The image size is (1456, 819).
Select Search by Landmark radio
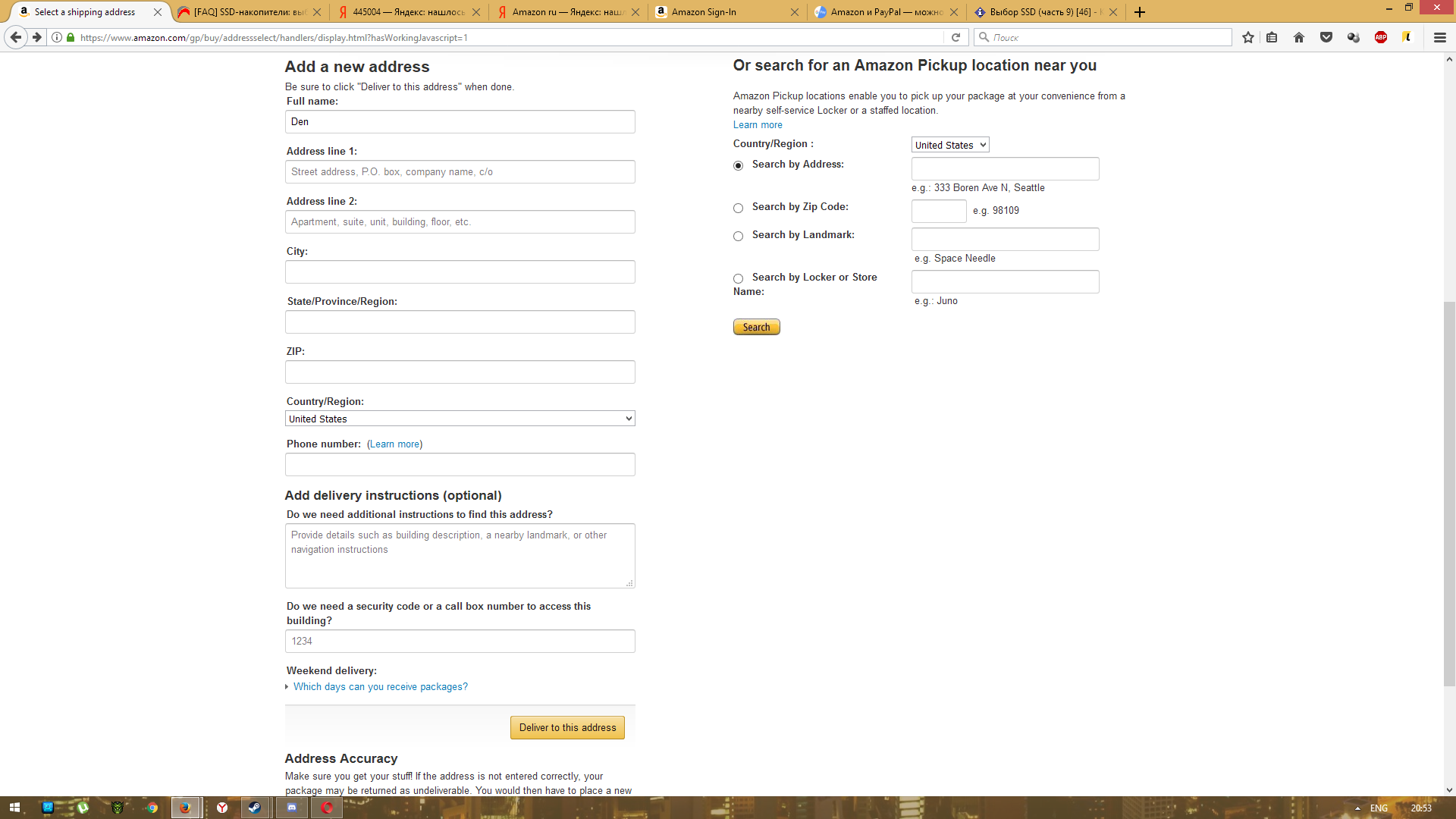[x=738, y=237]
